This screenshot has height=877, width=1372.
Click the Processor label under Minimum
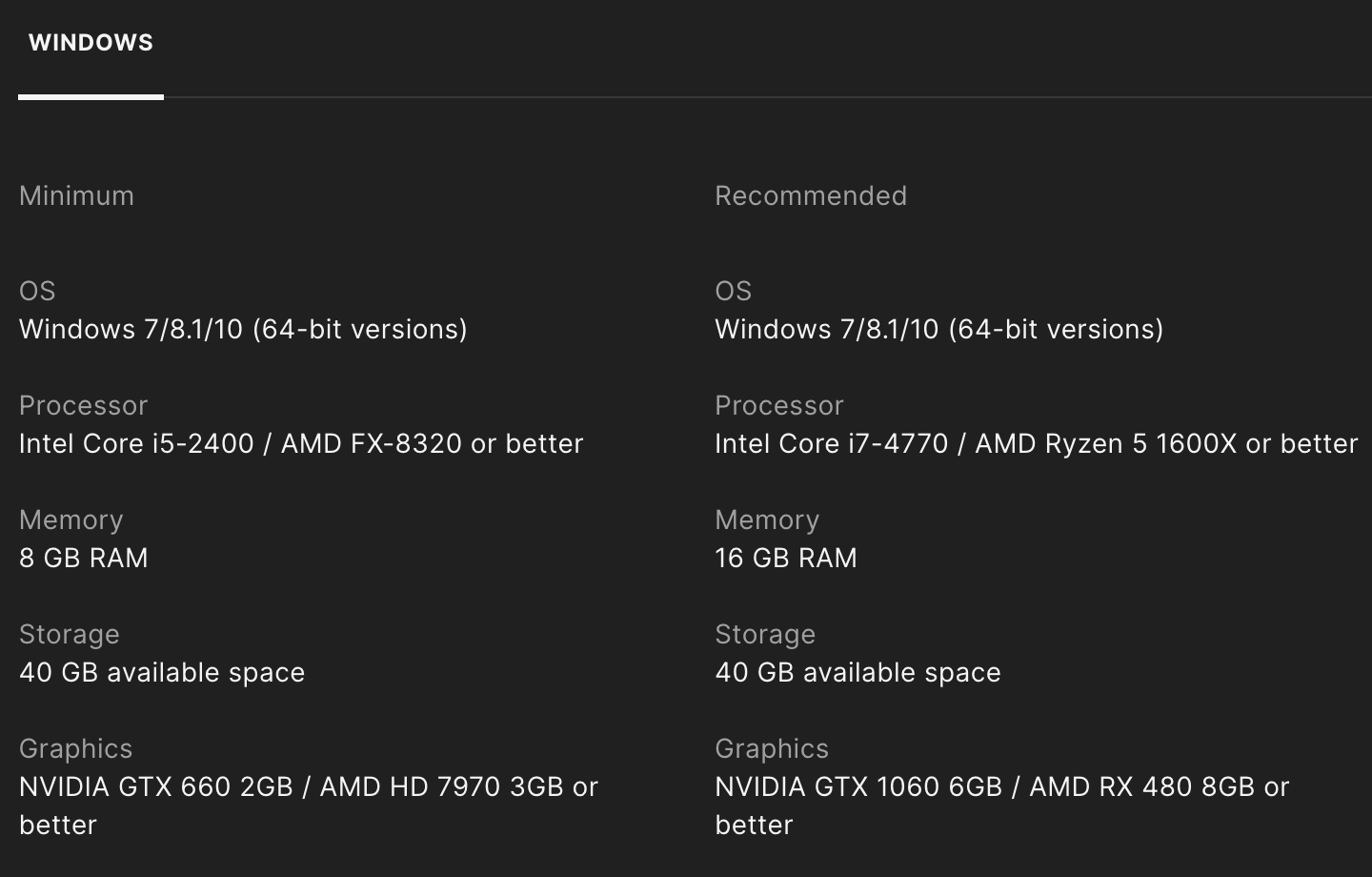click(83, 405)
